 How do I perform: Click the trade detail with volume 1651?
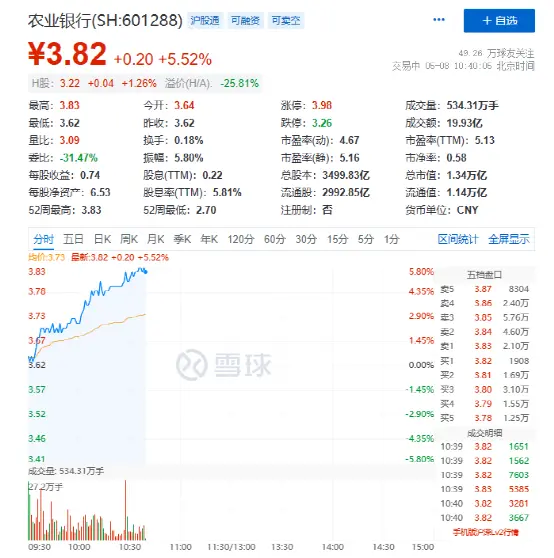(x=484, y=447)
